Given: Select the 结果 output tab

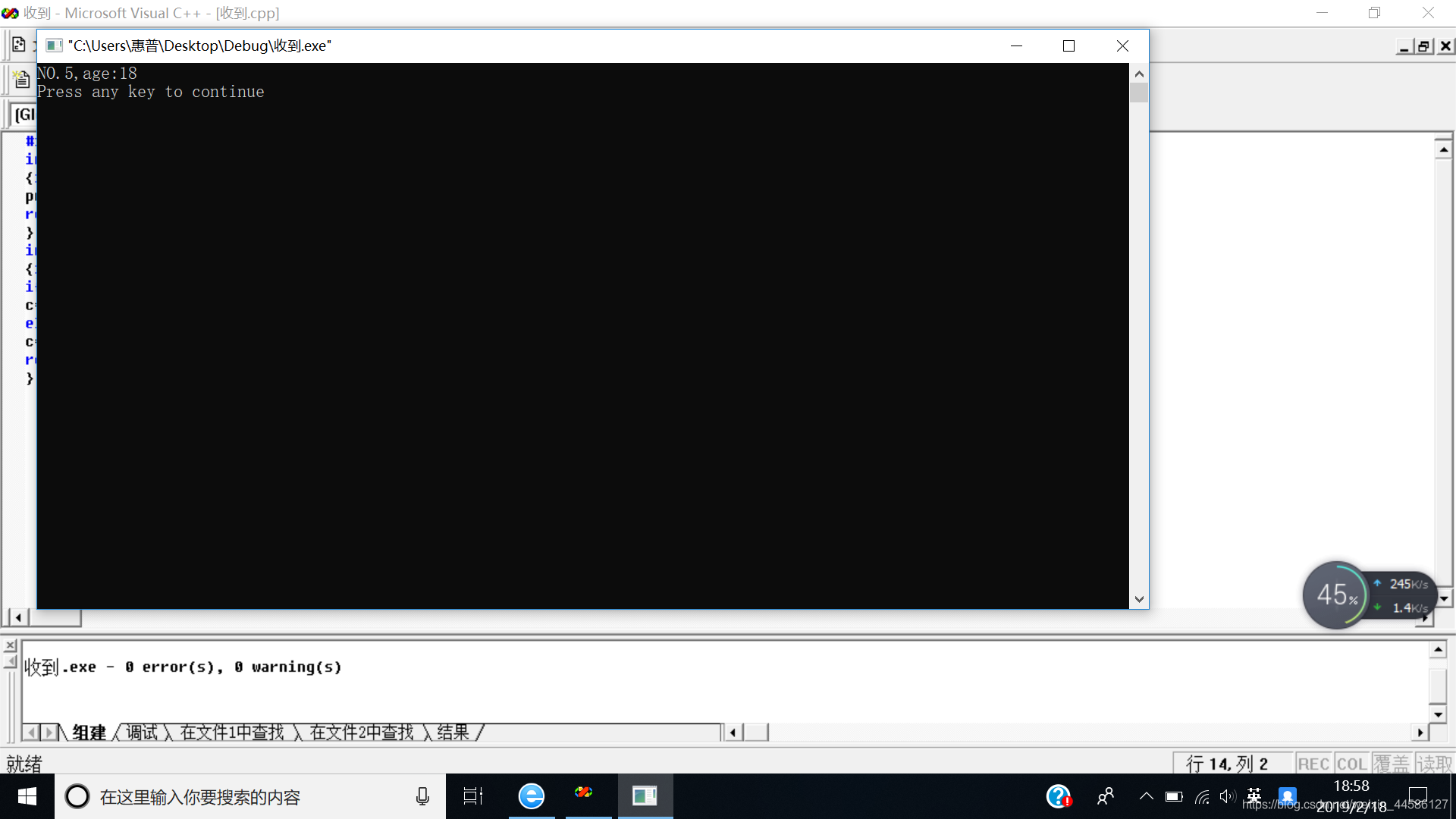Looking at the screenshot, I should click(x=453, y=733).
